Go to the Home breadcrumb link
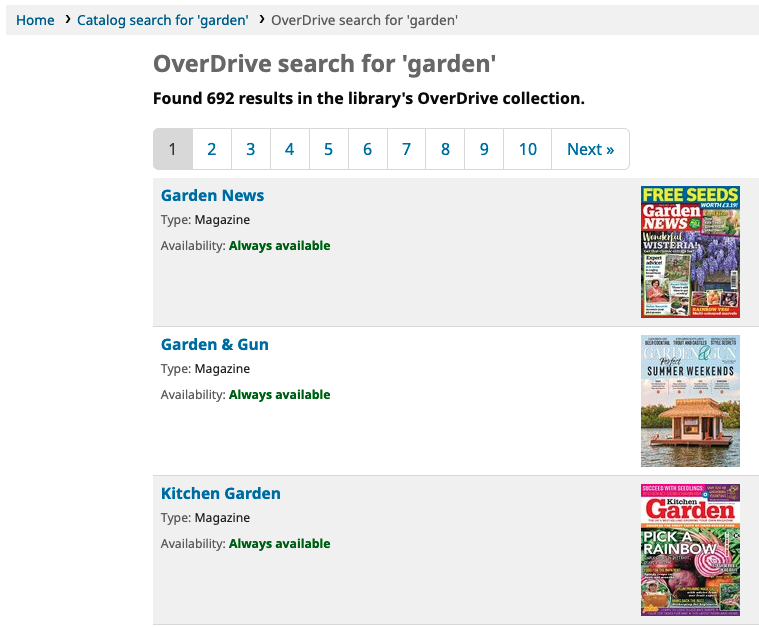 pos(35,20)
